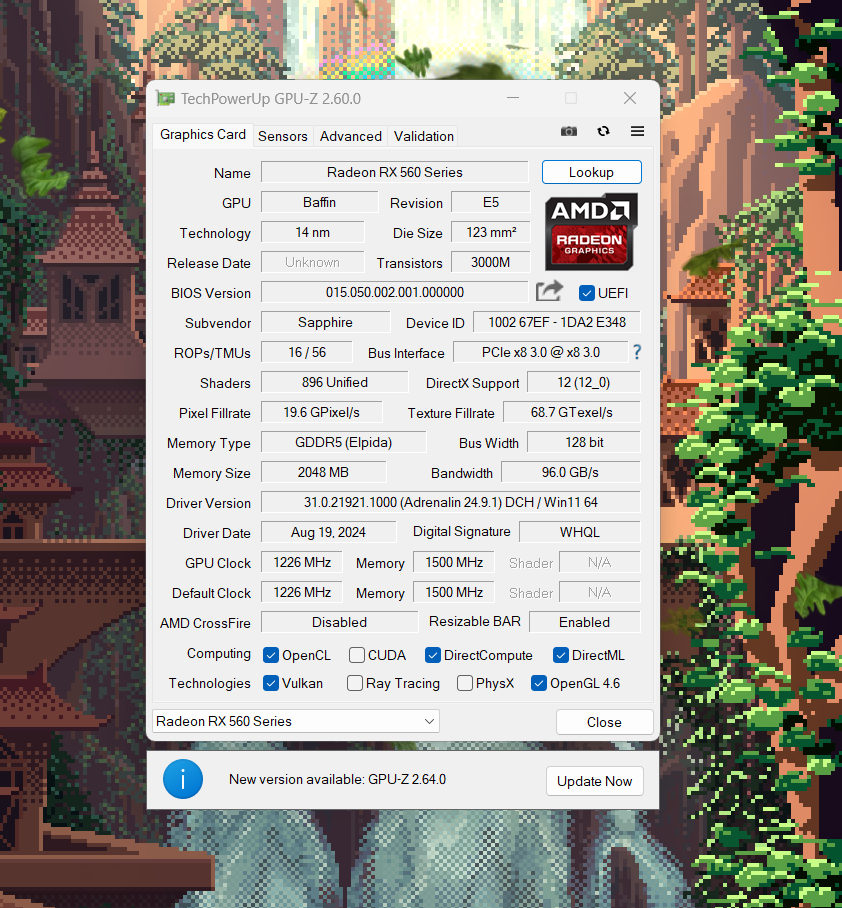842x908 pixels.
Task: Click the ROPs/TMUs 16 / 56 value
Action: [x=306, y=352]
